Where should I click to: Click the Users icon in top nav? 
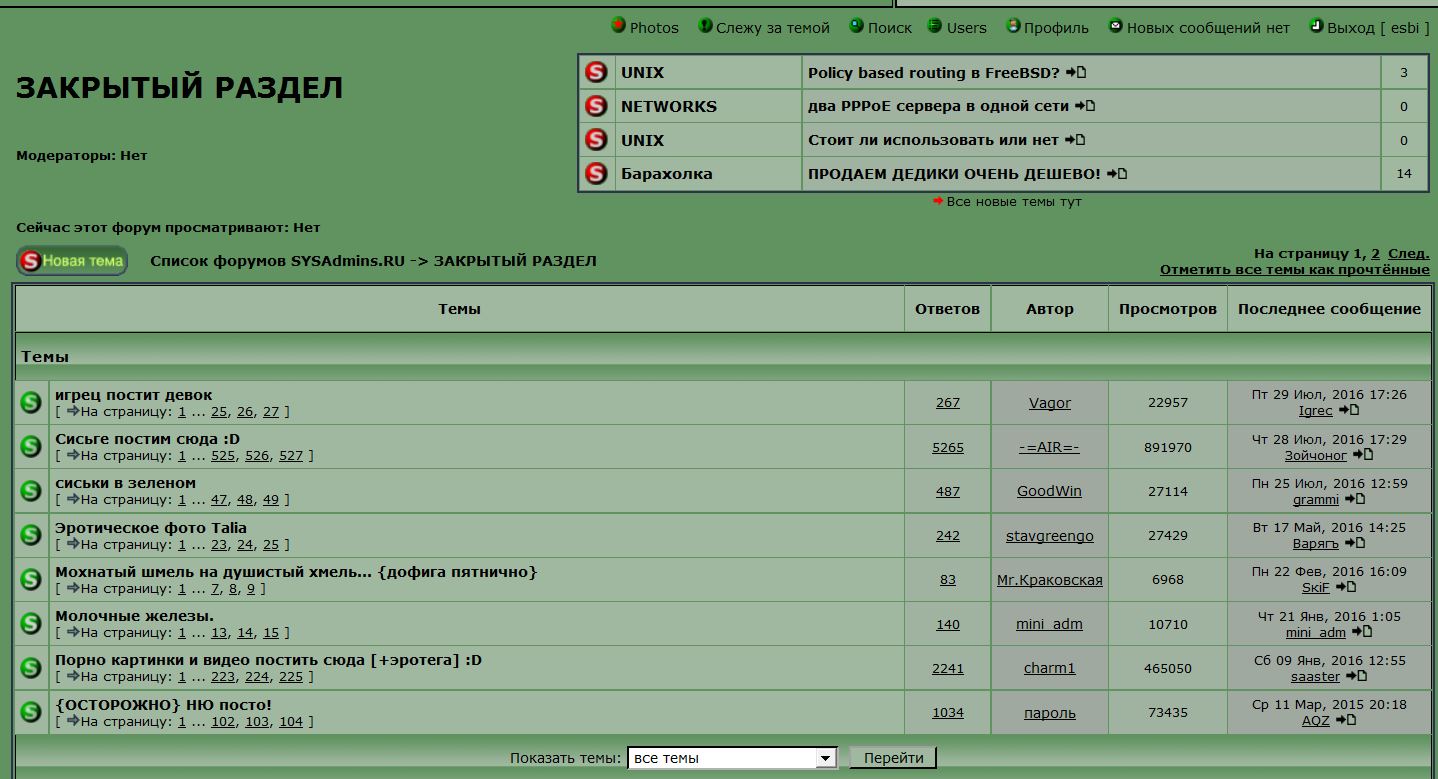[x=935, y=26]
